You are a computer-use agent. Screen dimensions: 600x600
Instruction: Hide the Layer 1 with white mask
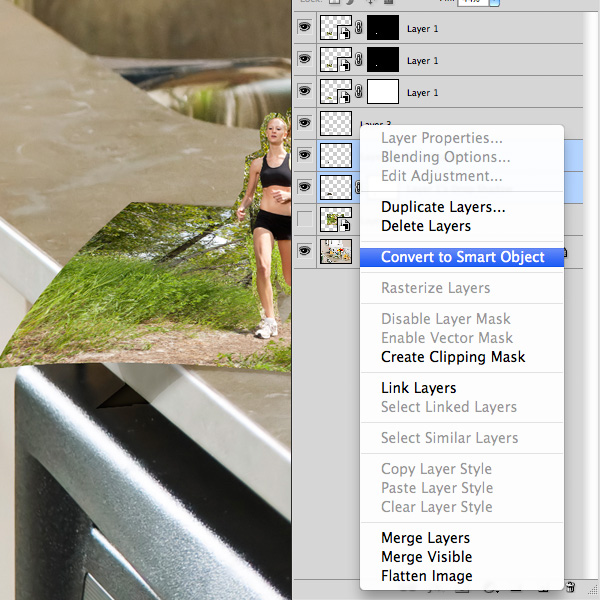(x=305, y=91)
